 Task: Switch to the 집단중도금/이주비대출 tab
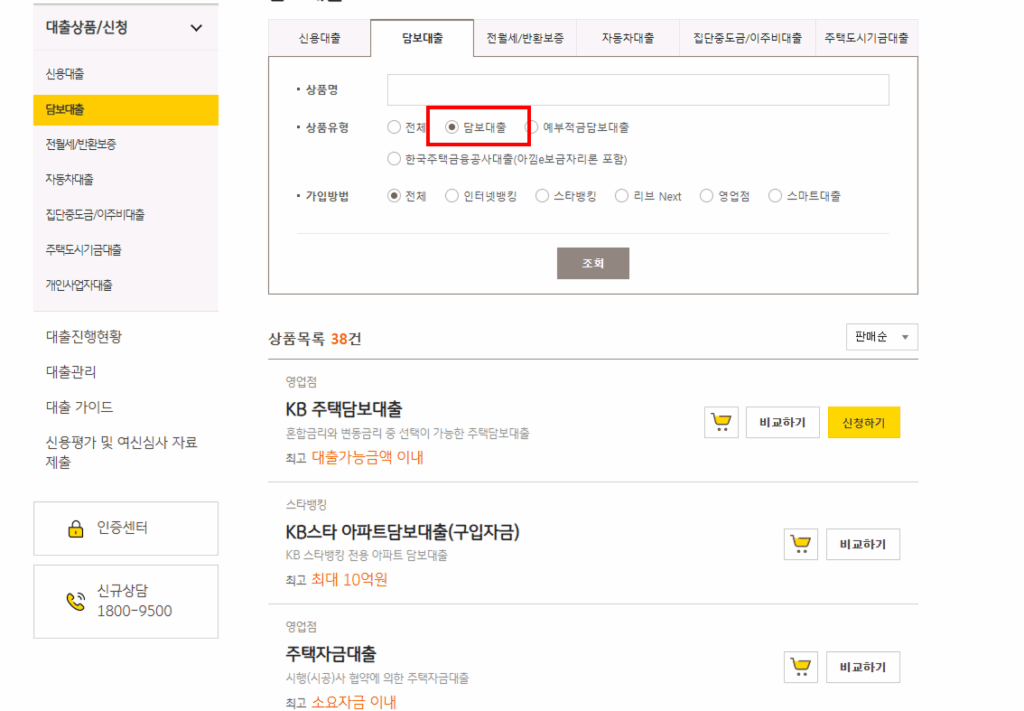tap(747, 38)
